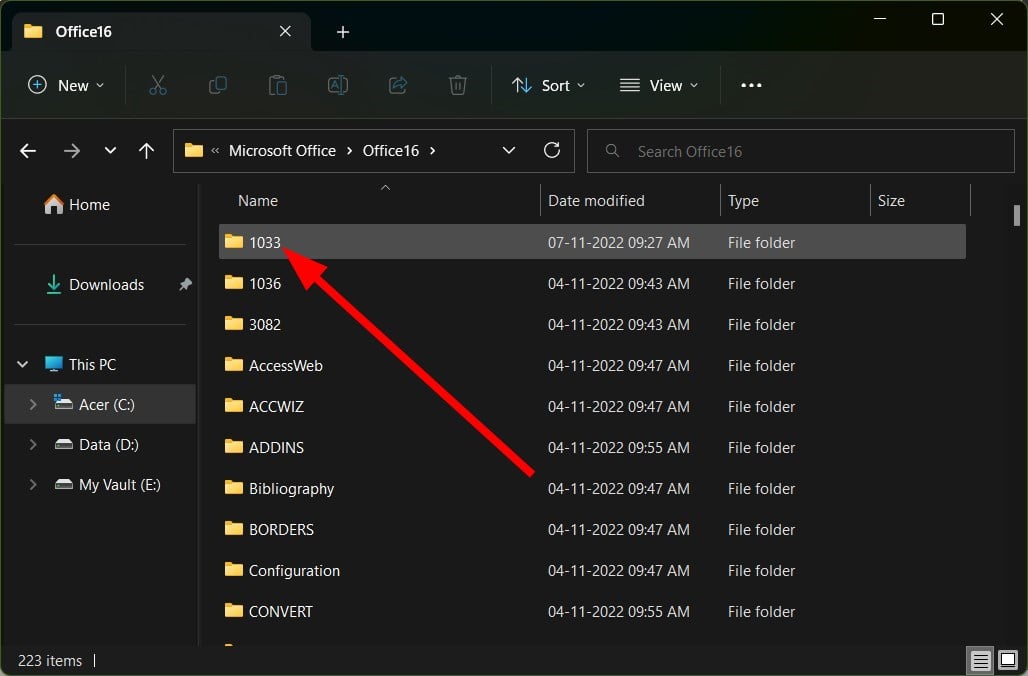This screenshot has width=1028, height=676.
Task: Click the Configuration folder icon
Action: tap(233, 569)
